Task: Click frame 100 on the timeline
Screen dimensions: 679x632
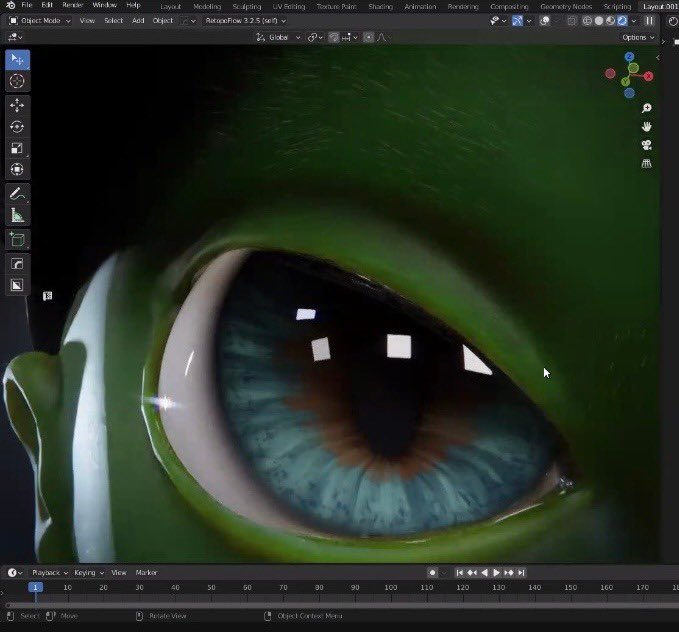Action: pyautogui.click(x=391, y=587)
